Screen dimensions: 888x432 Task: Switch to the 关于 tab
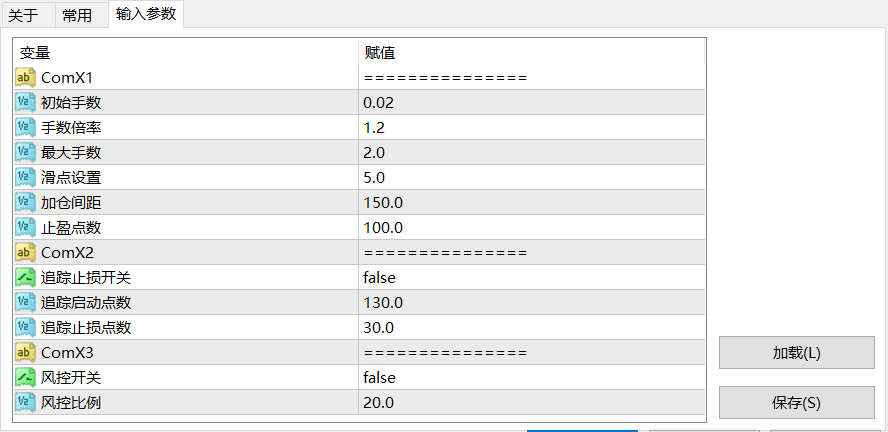[x=23, y=15]
